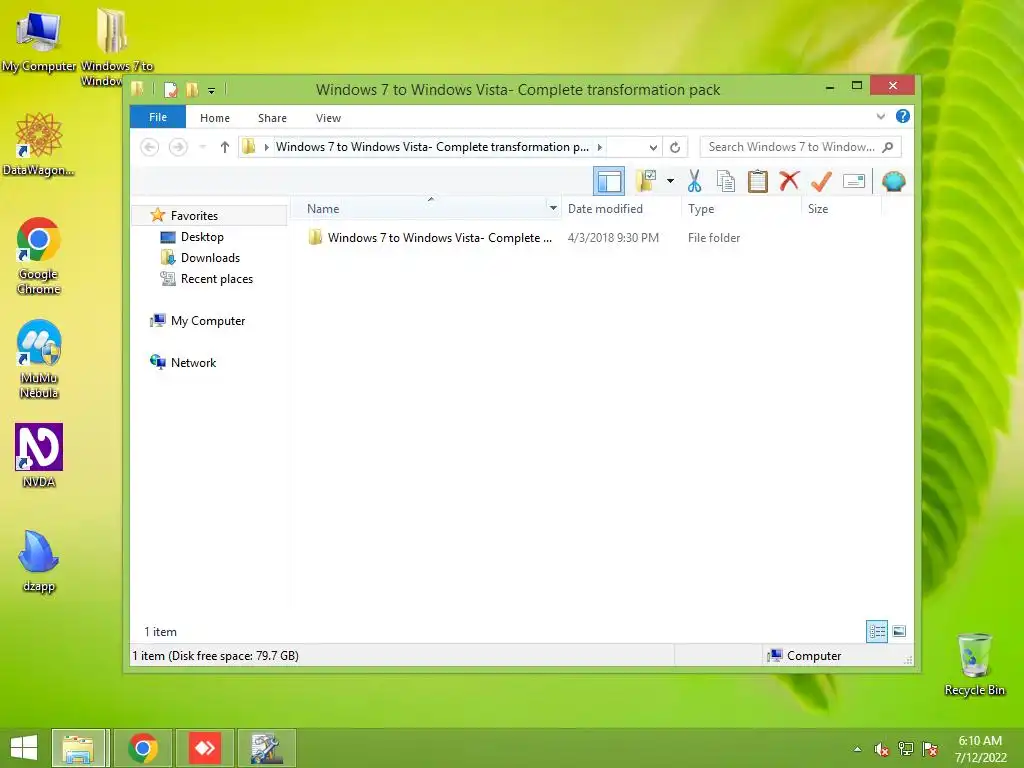Screen dimensions: 1024x768
Task: Click the address bar path text
Action: tap(432, 147)
